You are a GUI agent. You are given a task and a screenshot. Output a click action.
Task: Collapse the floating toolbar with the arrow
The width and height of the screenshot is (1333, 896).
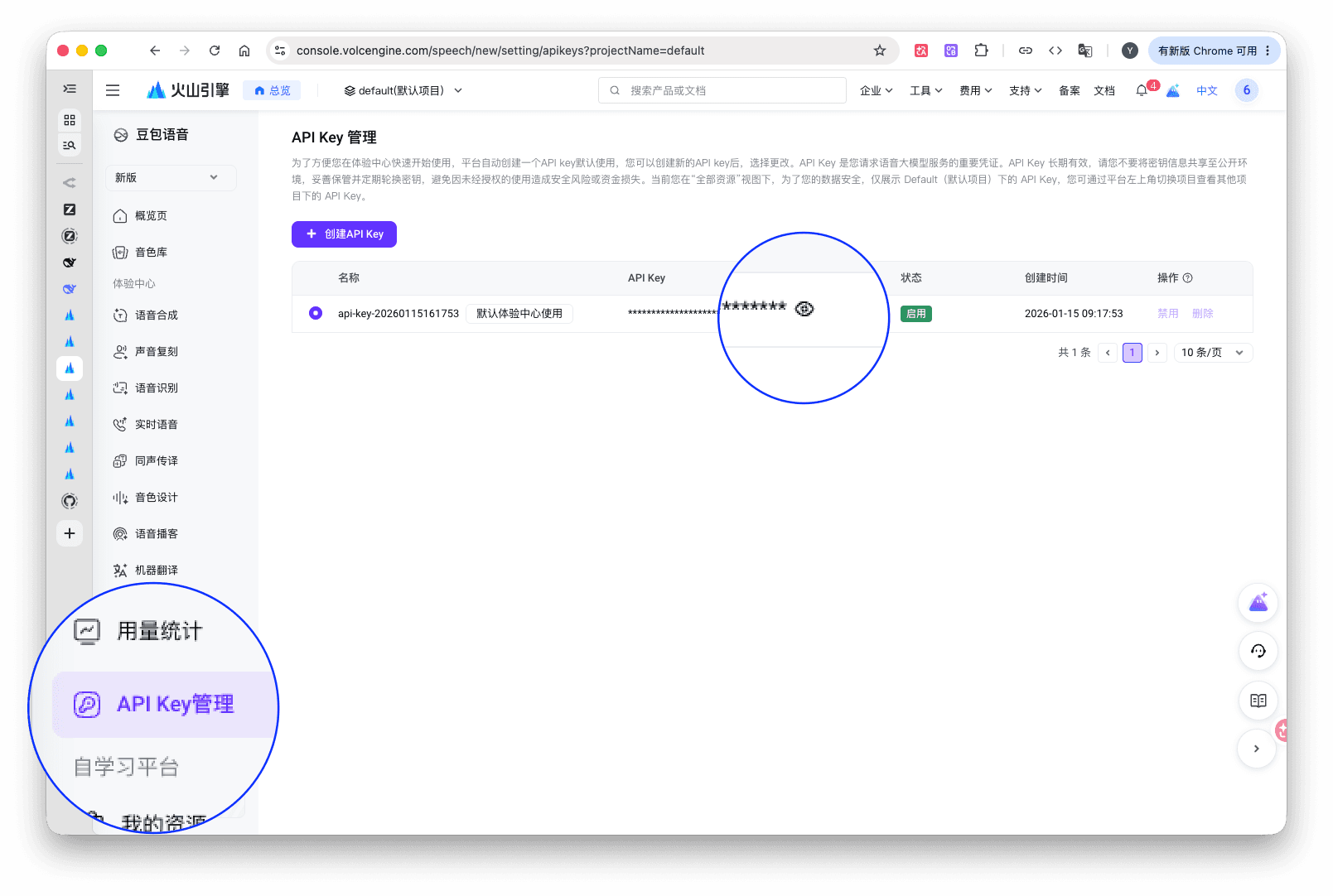(1257, 749)
